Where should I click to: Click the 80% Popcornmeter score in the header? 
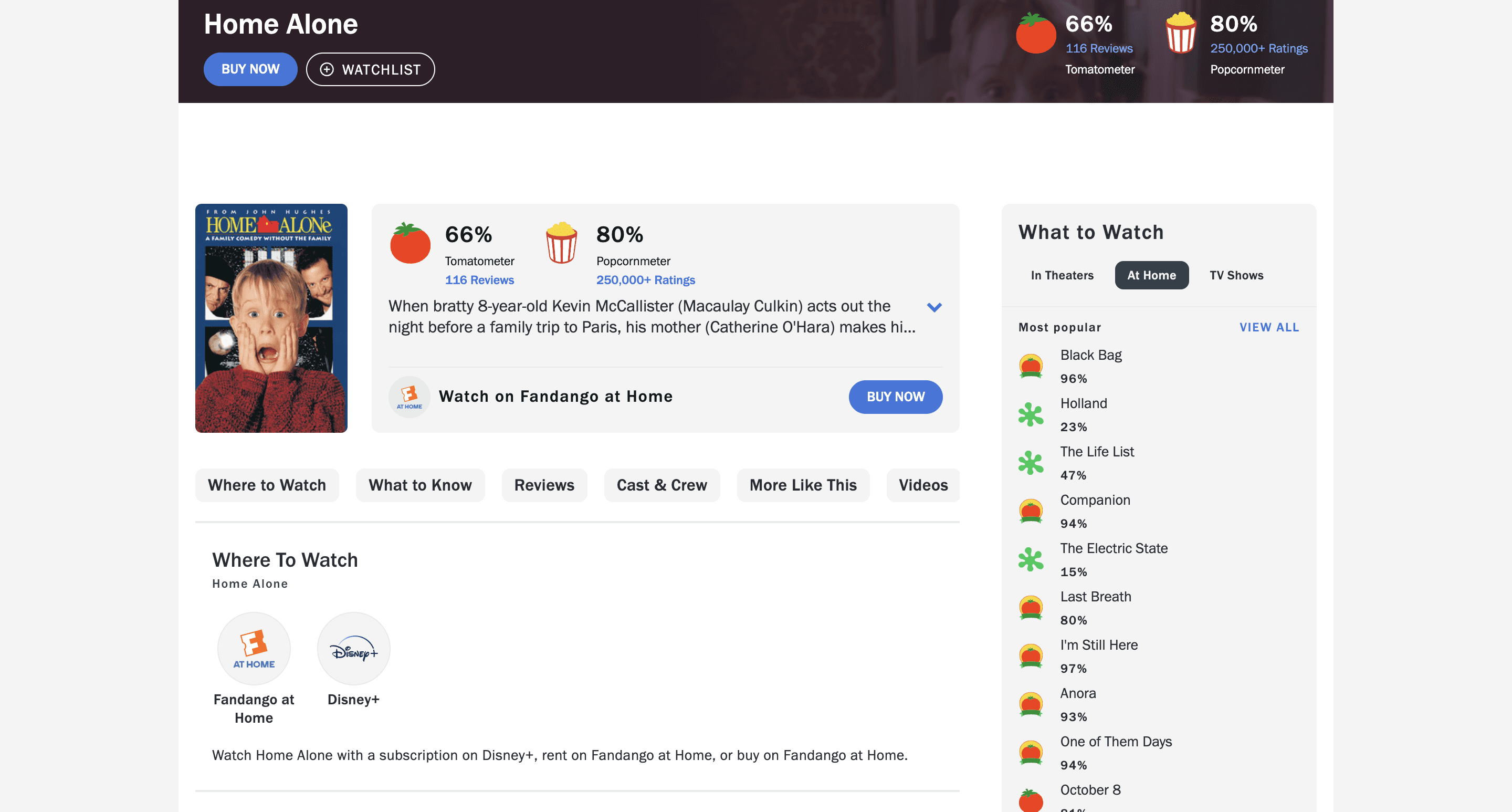point(1233,24)
